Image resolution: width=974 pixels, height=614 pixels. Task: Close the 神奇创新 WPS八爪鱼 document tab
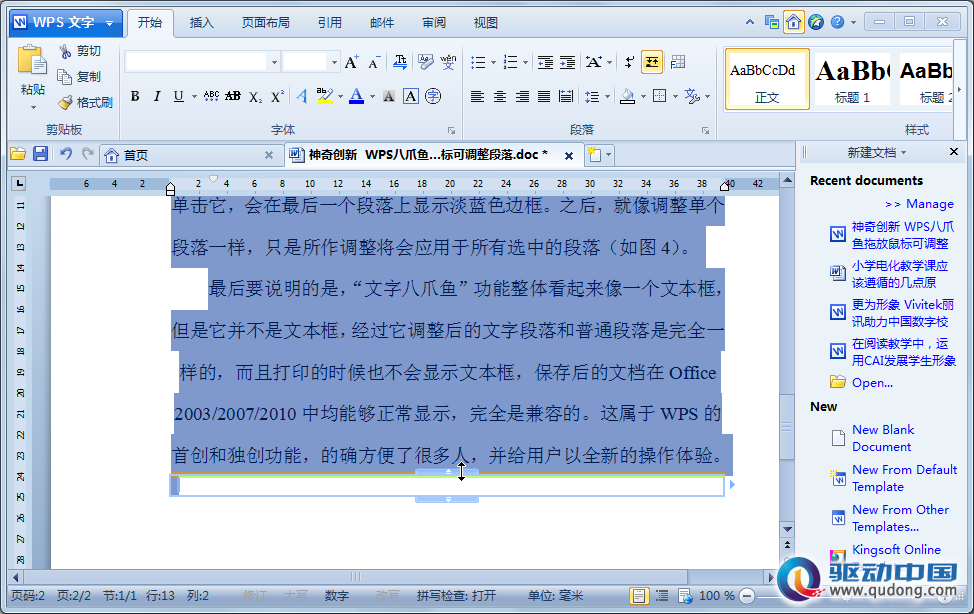pos(568,156)
